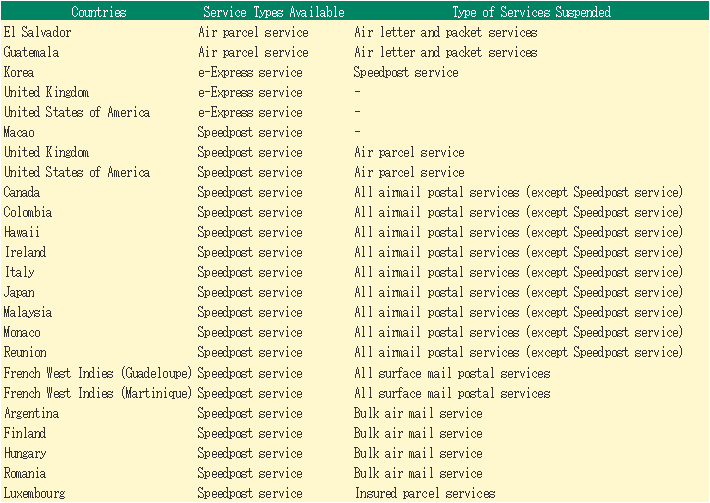The image size is (710, 503).
Task: Select the Finland country cell
Action: pos(25,433)
